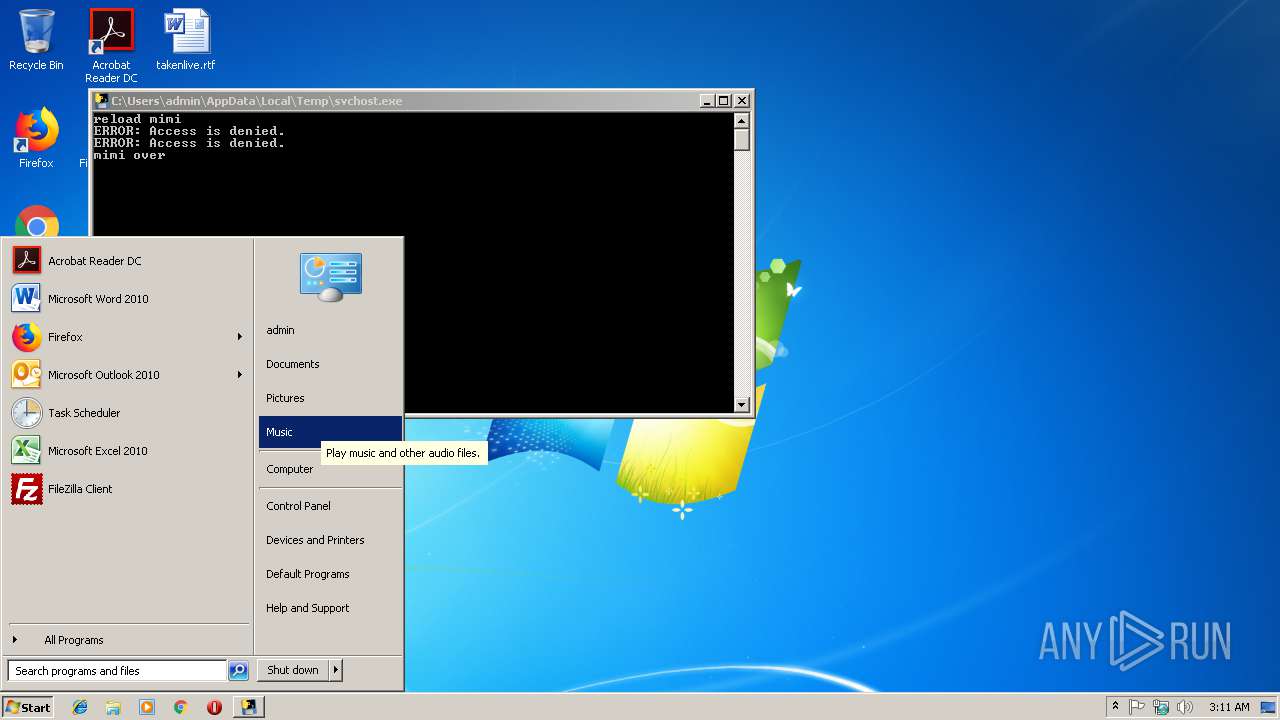Screen dimensions: 1280x720
Task: Select Firefox desktop shortcut
Action: point(36,138)
